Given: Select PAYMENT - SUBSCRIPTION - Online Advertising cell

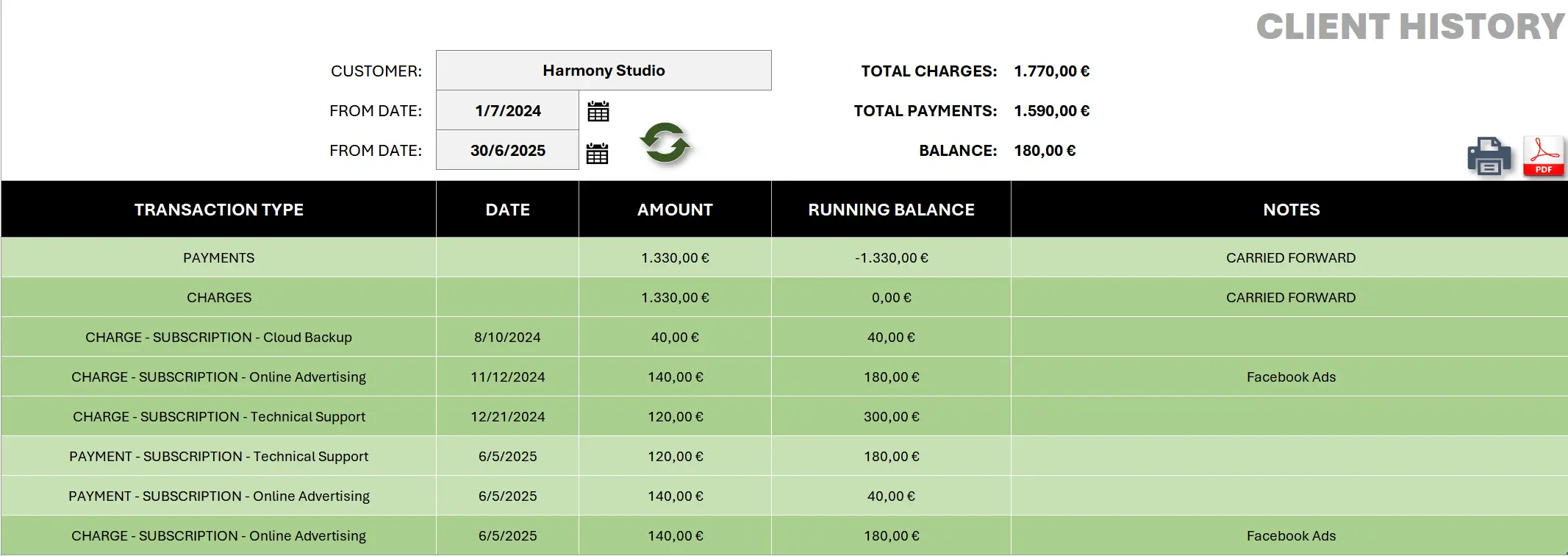Looking at the screenshot, I should pyautogui.click(x=219, y=496).
